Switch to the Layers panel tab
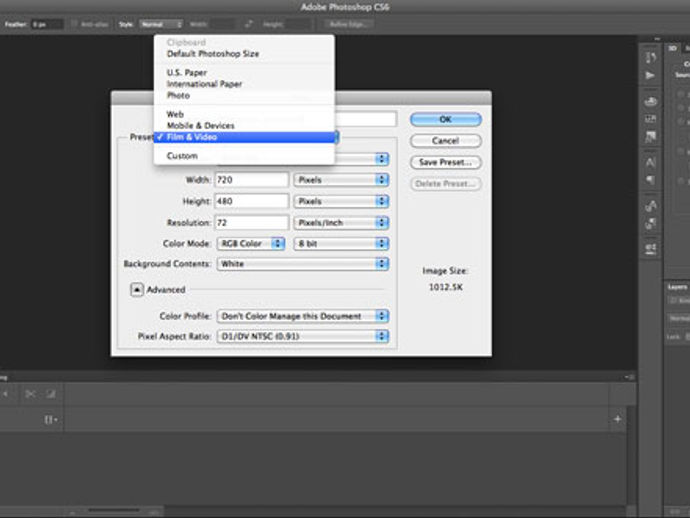 (x=677, y=287)
